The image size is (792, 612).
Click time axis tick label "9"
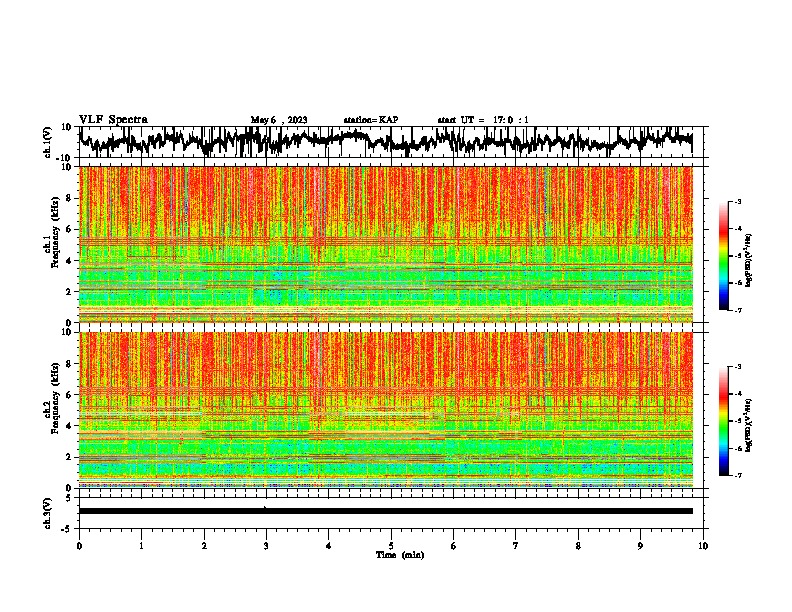(640, 546)
